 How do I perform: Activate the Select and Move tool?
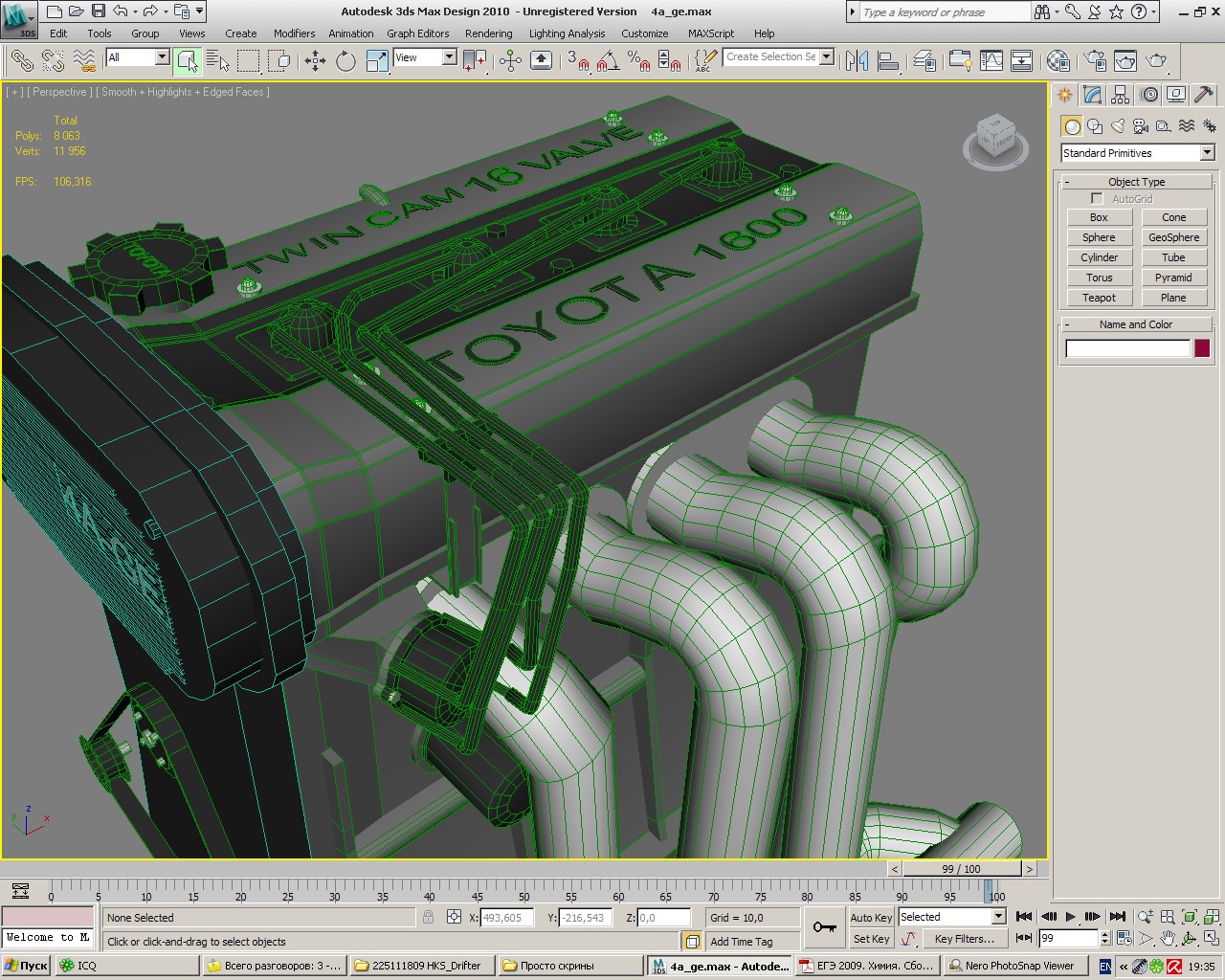315,60
